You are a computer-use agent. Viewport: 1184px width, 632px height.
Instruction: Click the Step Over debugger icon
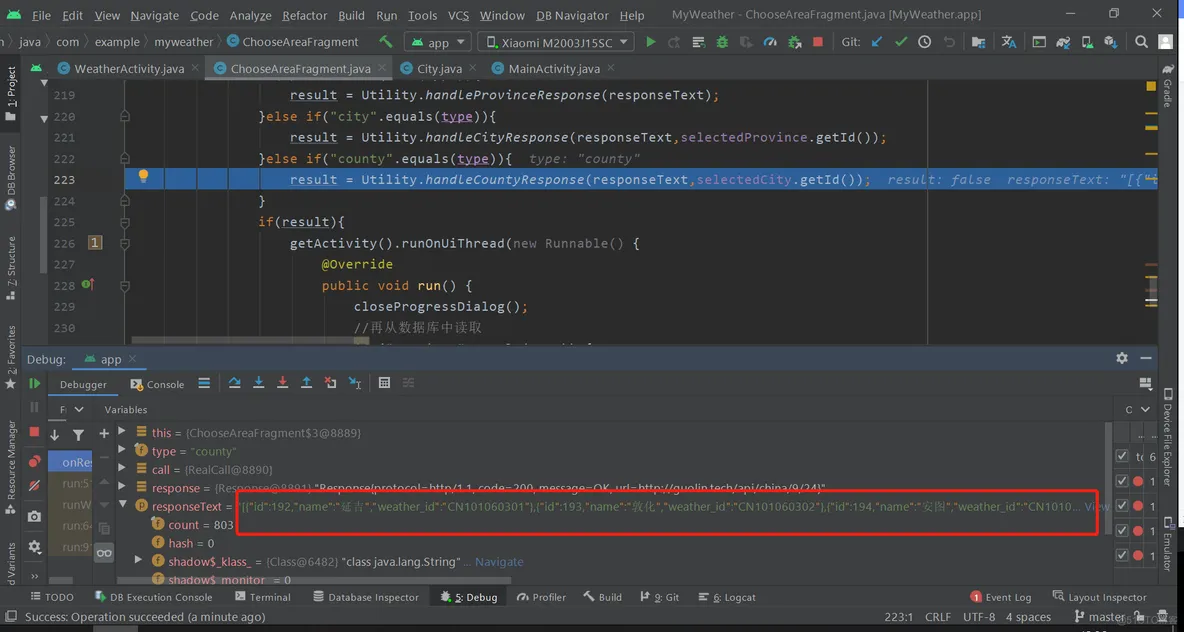tap(234, 383)
